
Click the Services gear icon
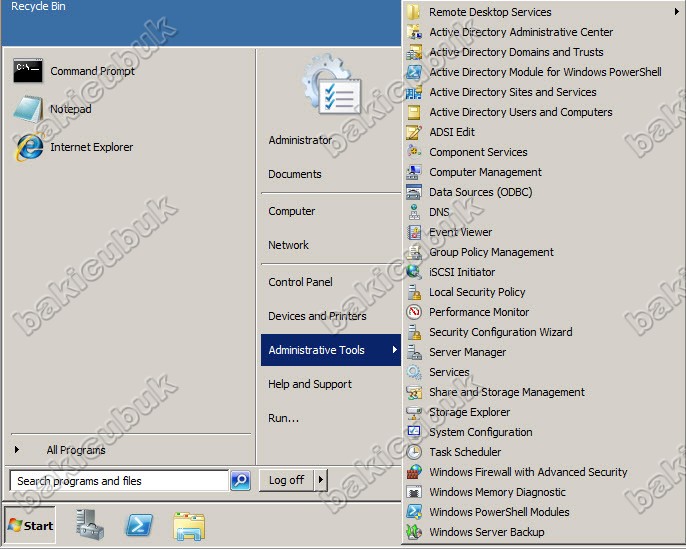coord(414,372)
